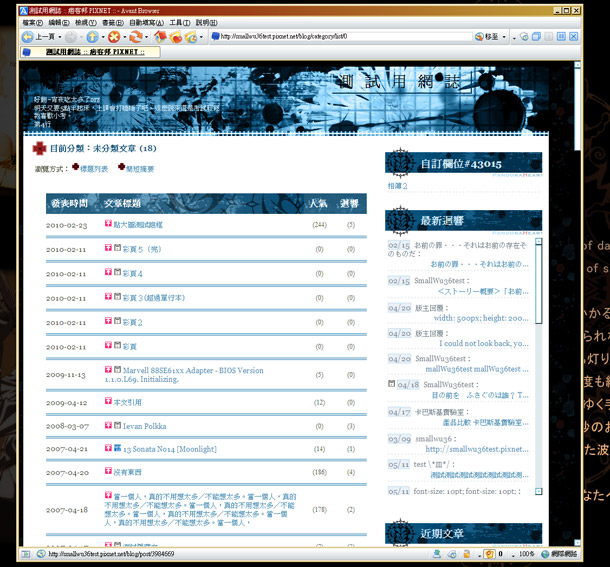Open the Favorites toolbar icon
Image resolution: width=610 pixels, height=567 pixels.
click(x=176, y=37)
